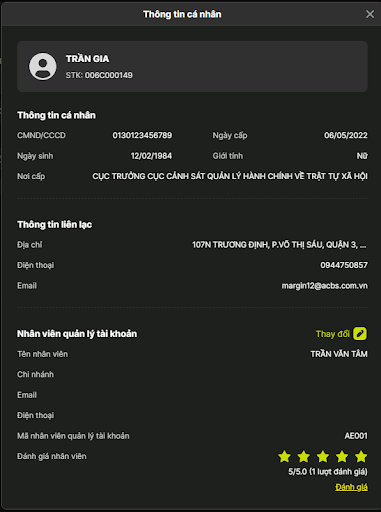Viewport: 381px width, 512px height.
Task: Click the 5/5.0 rating summary text
Action: coord(328,472)
